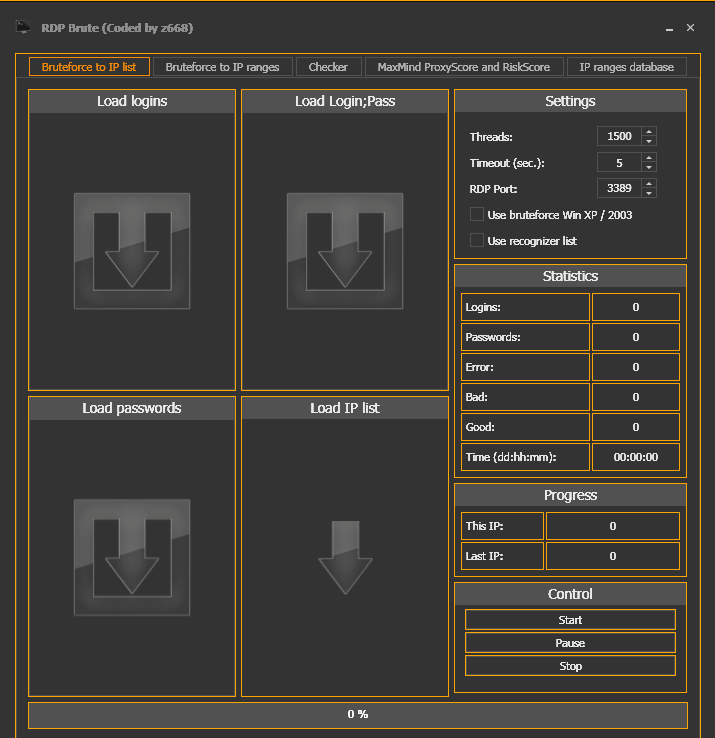This screenshot has width=715, height=738.
Task: Switch to Bruteforce to IP ranges tab
Action: [223, 67]
